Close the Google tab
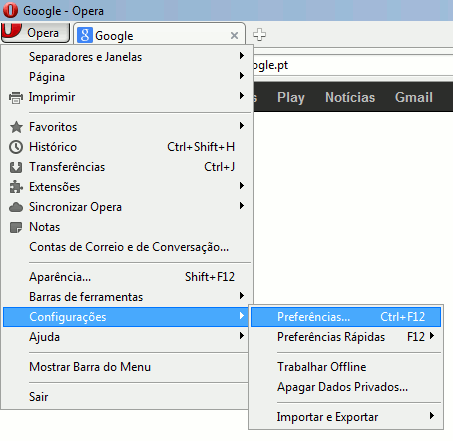 [x=234, y=35]
